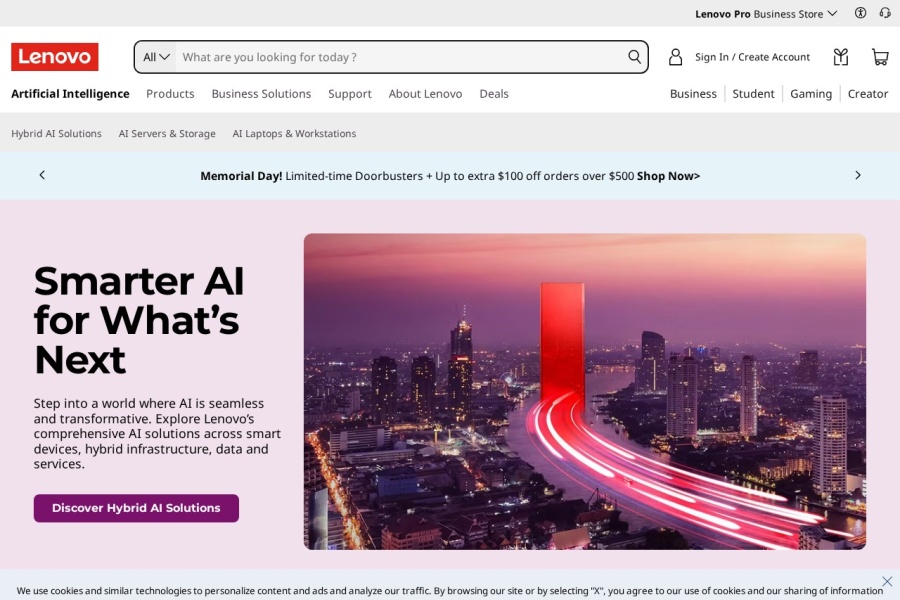Image resolution: width=900 pixels, height=600 pixels.
Task: Click the headset contact support icon
Action: 885,13
